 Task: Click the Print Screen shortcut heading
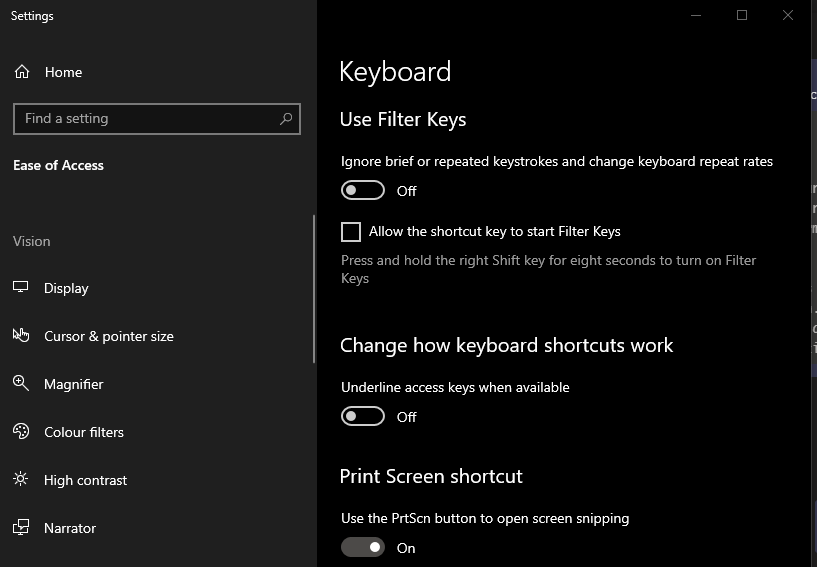coord(431,476)
